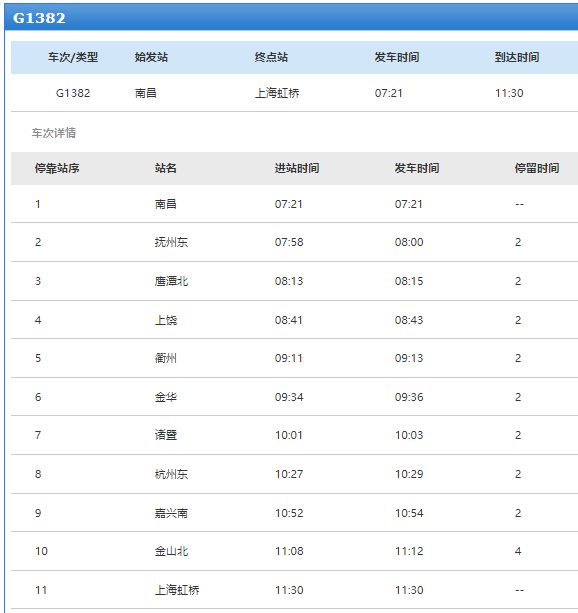Click the 11:08 arrival time at 金山北

click(289, 551)
